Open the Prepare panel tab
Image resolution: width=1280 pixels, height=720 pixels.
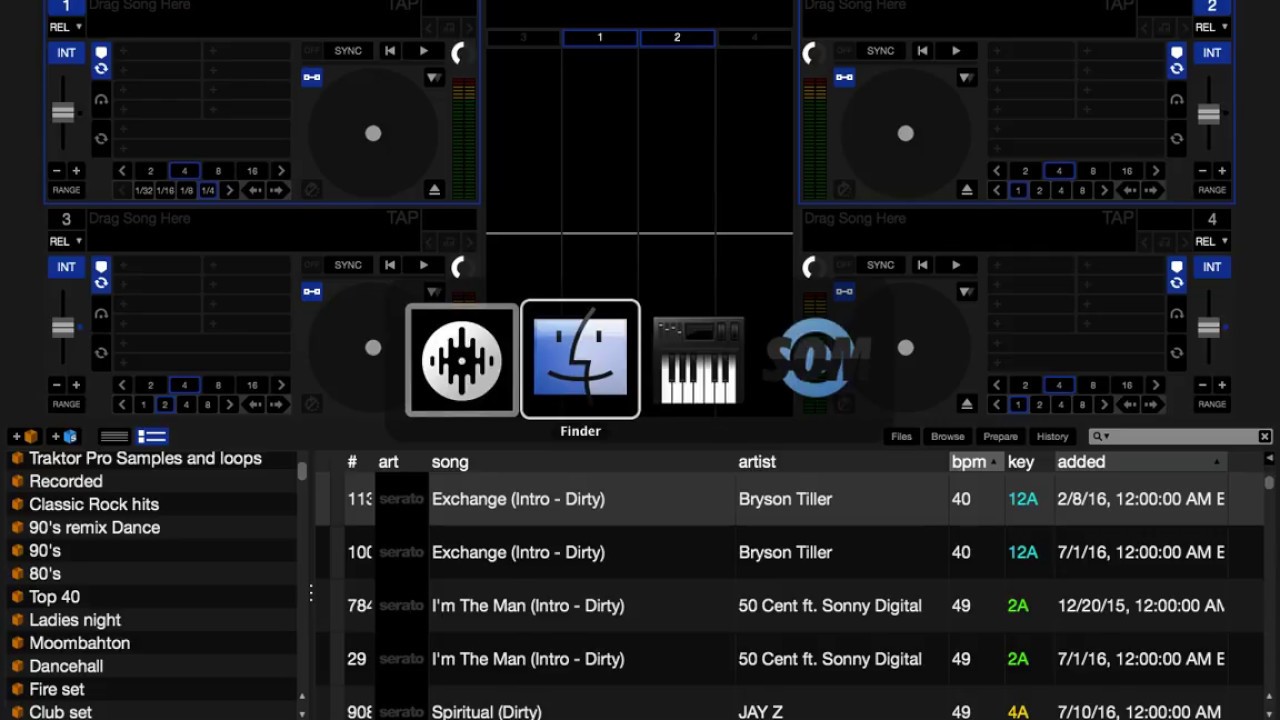1000,436
